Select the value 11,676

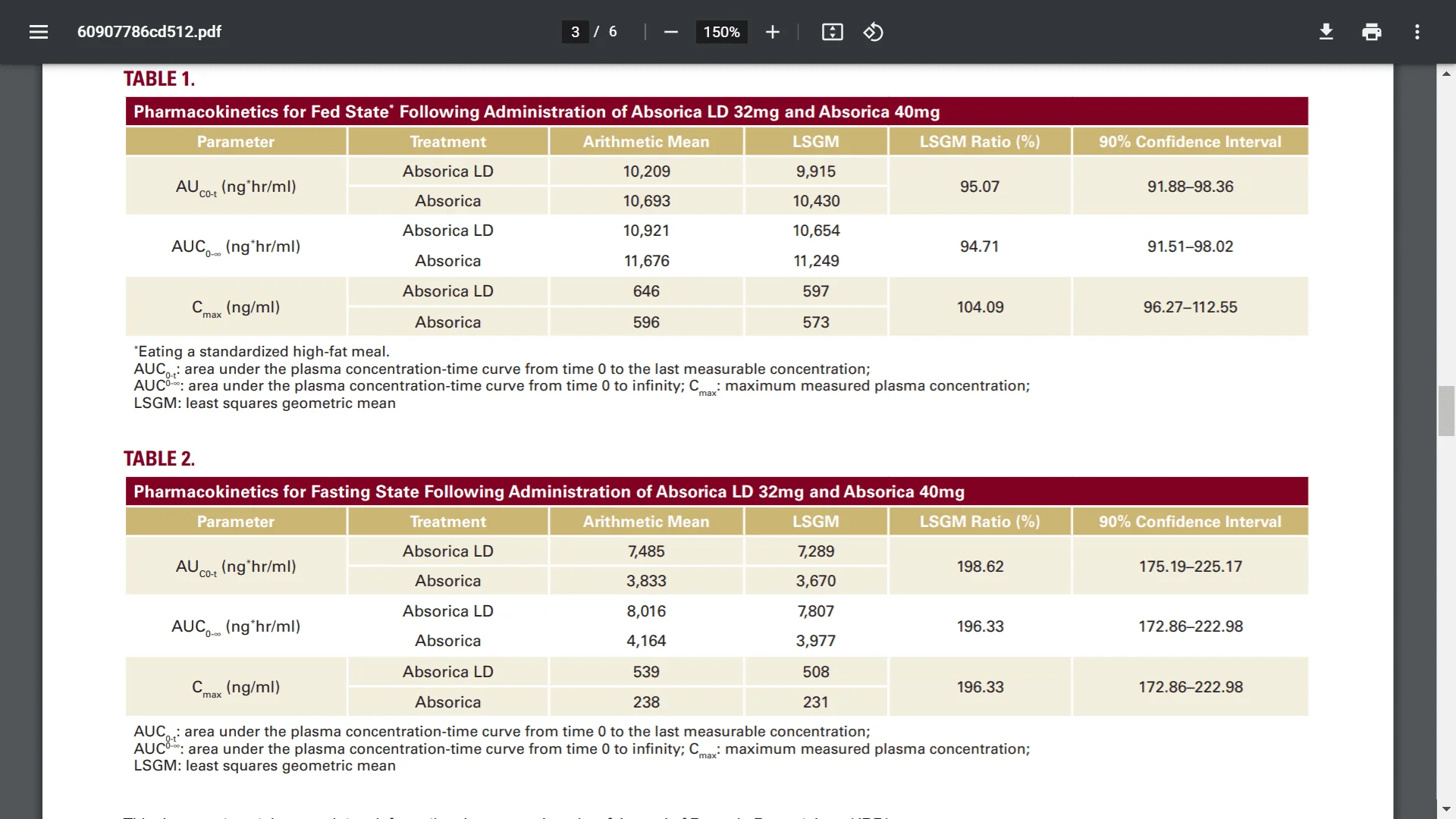647,261
